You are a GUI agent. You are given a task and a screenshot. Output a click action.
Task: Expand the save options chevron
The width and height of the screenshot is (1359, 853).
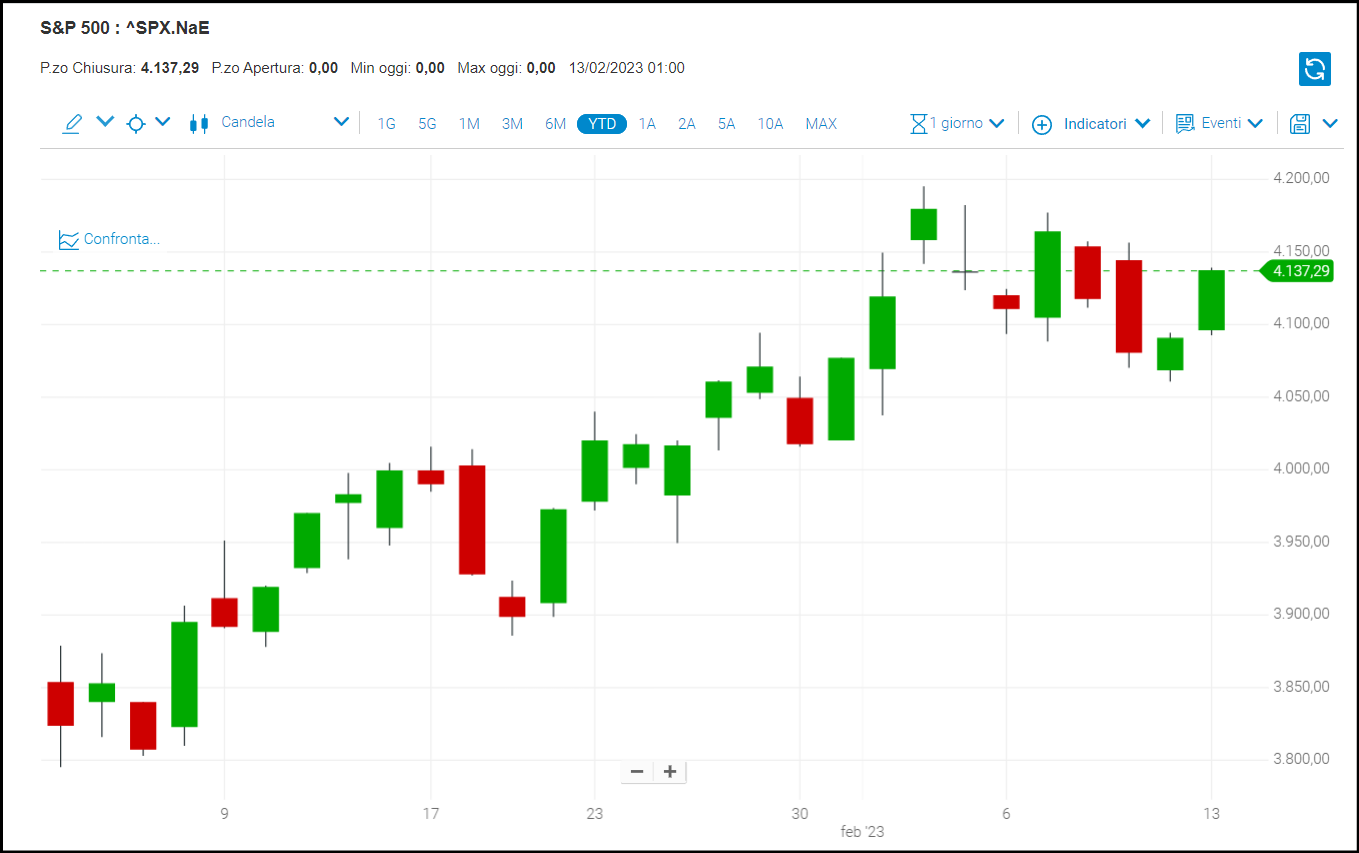pyautogui.click(x=1330, y=123)
